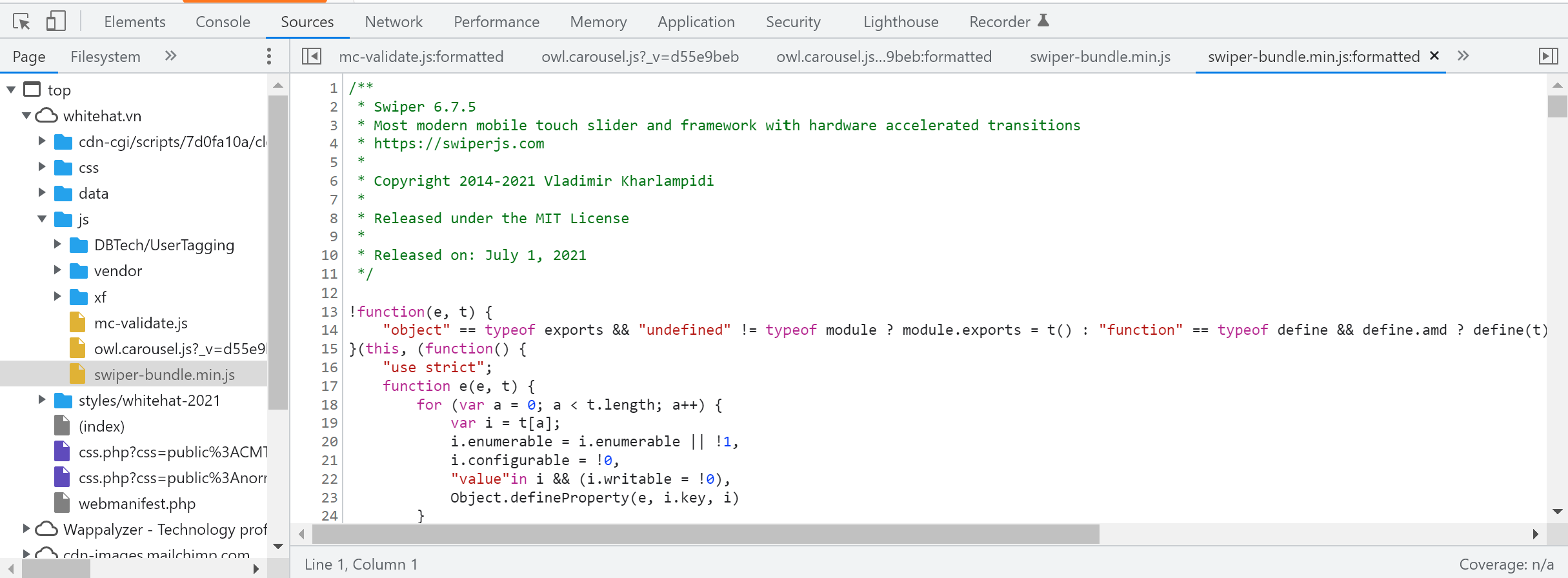Click the Line 1, Column 1 status
Viewport: 1568px width, 578px height.
click(x=361, y=564)
